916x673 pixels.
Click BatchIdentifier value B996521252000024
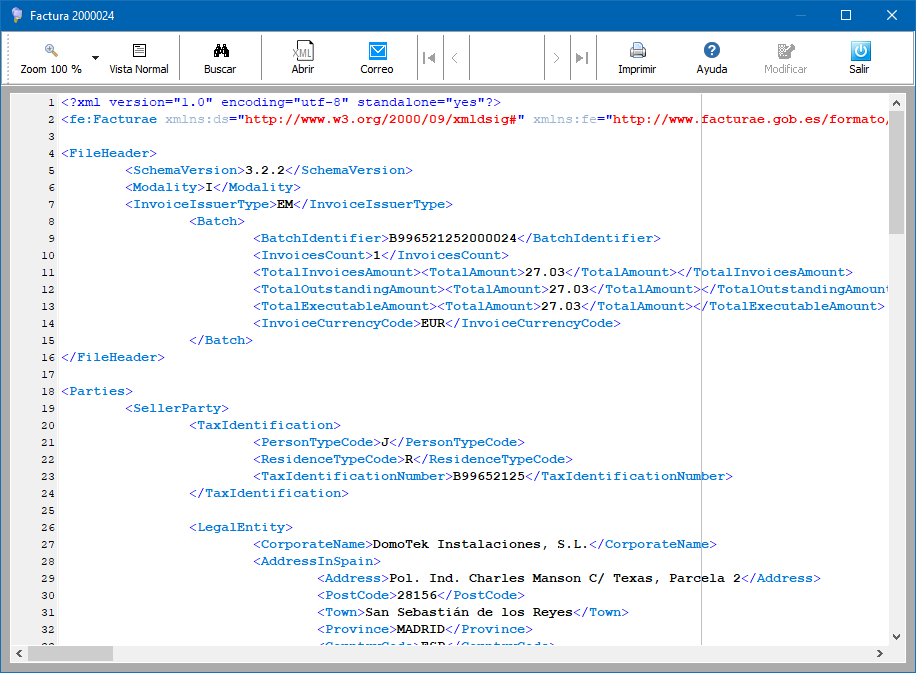453,238
